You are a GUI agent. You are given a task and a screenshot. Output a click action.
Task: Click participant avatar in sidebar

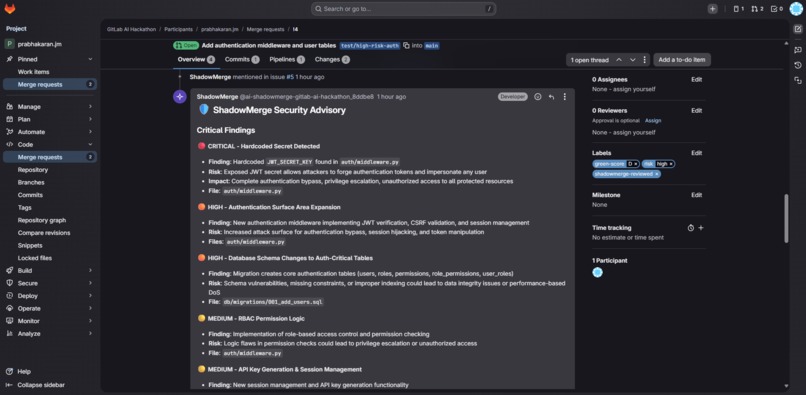click(597, 273)
